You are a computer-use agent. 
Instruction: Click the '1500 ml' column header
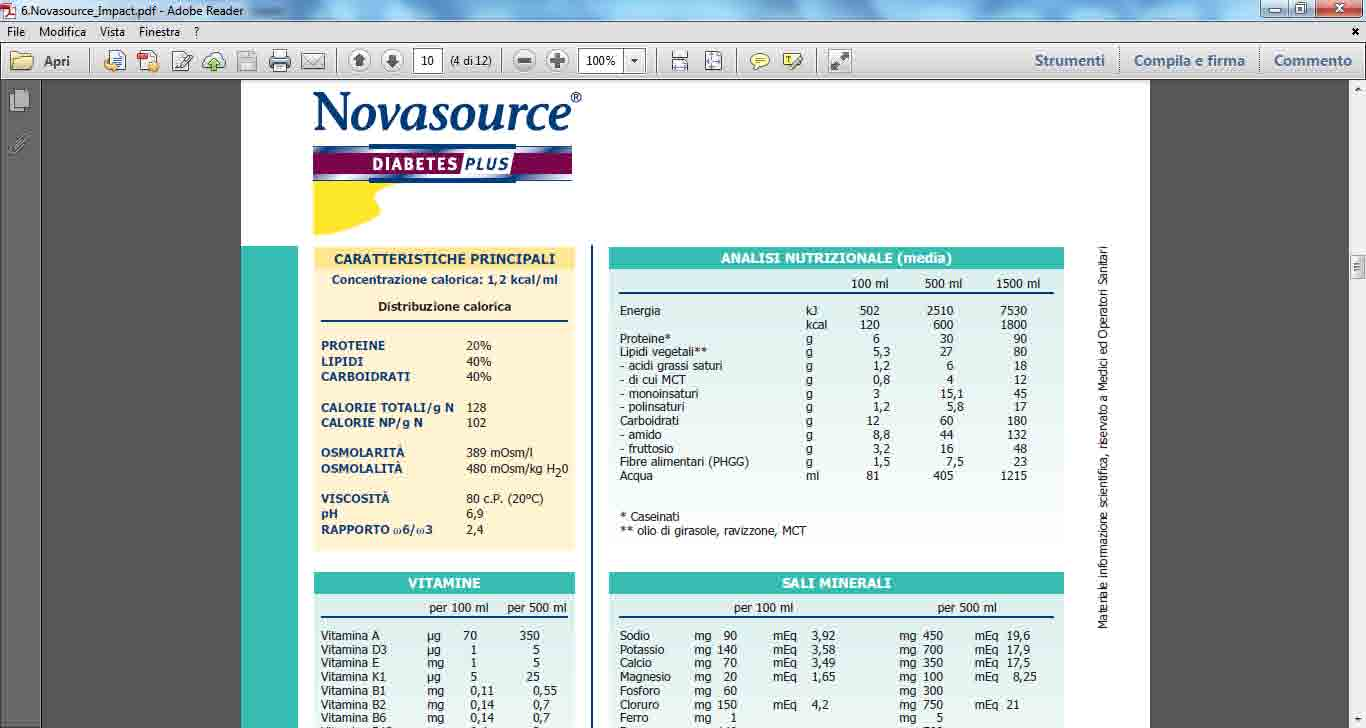click(1018, 284)
